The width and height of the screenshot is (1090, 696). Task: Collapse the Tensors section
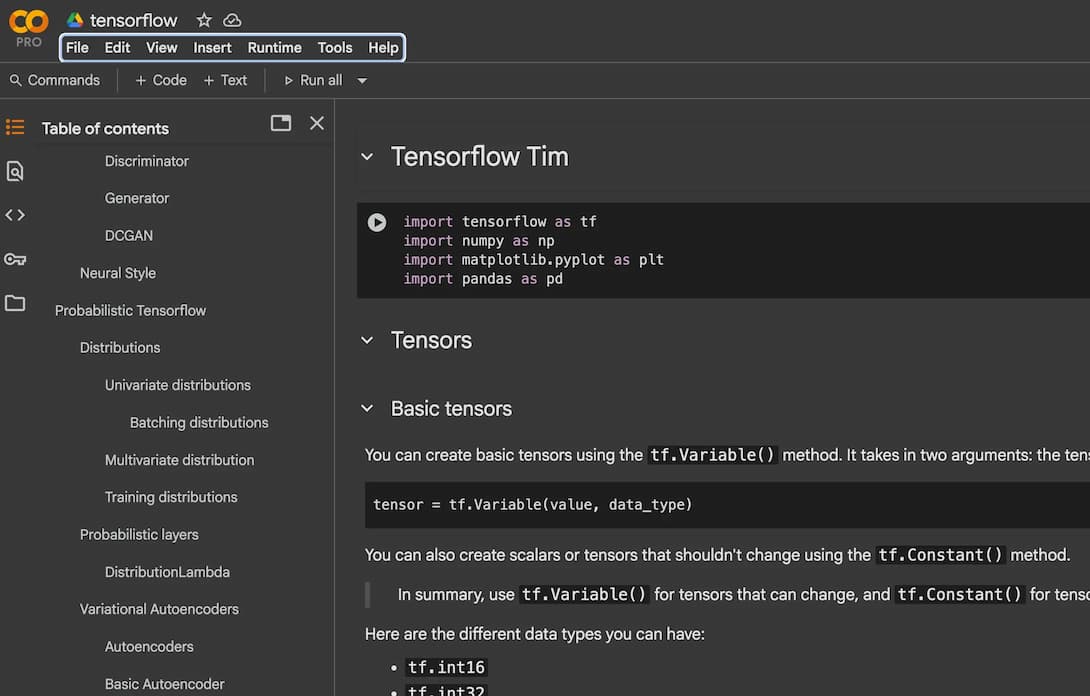pos(367,341)
